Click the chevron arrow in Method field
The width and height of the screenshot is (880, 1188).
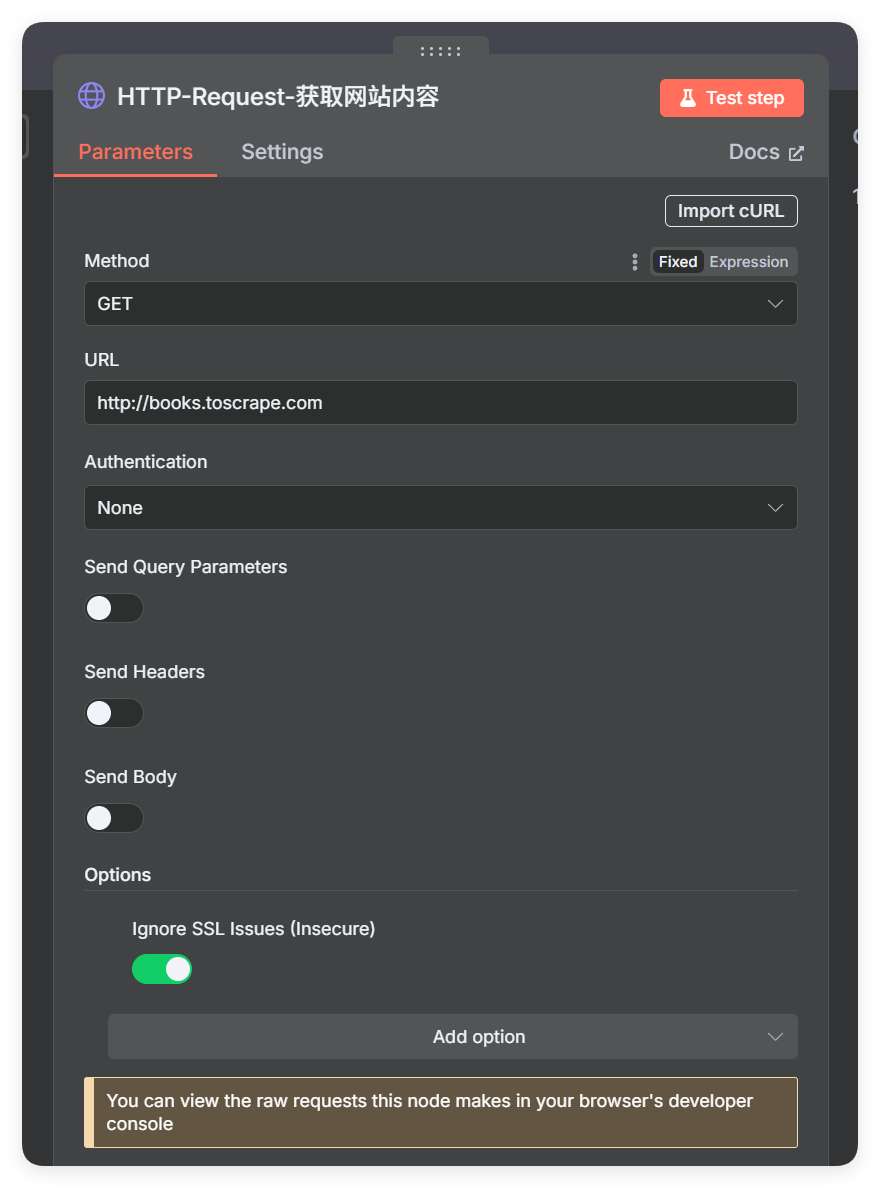click(x=775, y=304)
